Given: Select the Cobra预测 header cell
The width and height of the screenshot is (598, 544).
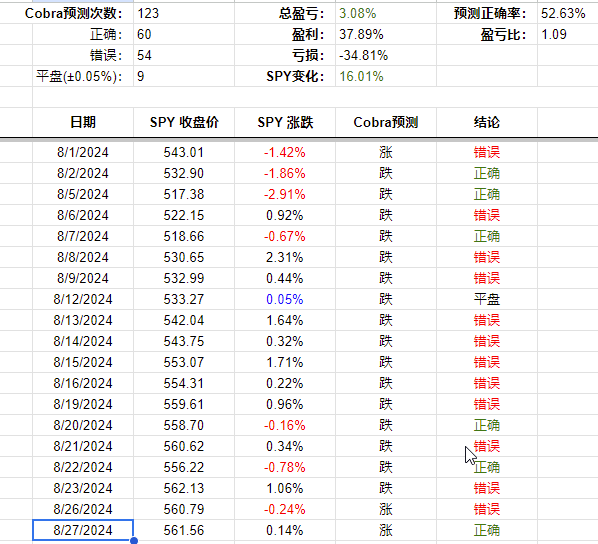Looking at the screenshot, I should (386, 122).
